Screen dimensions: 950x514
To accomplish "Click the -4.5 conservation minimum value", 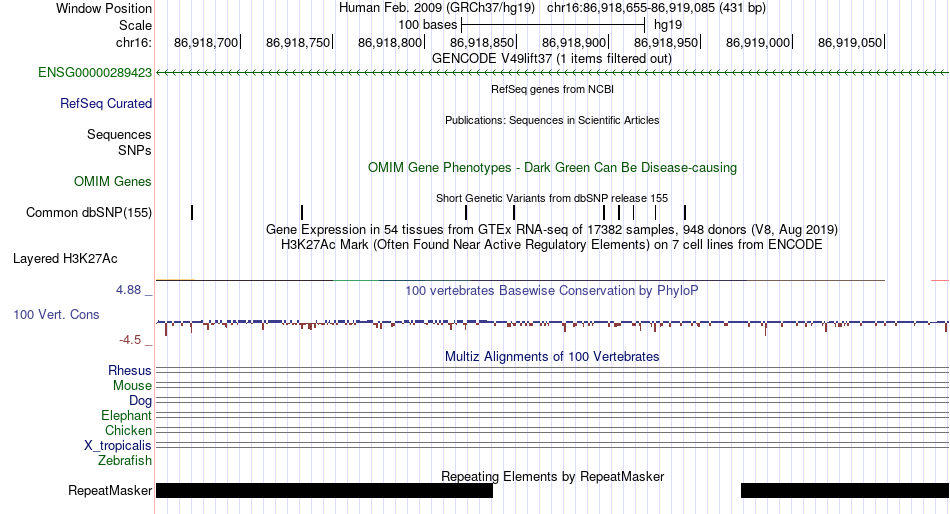I will pyautogui.click(x=130, y=340).
